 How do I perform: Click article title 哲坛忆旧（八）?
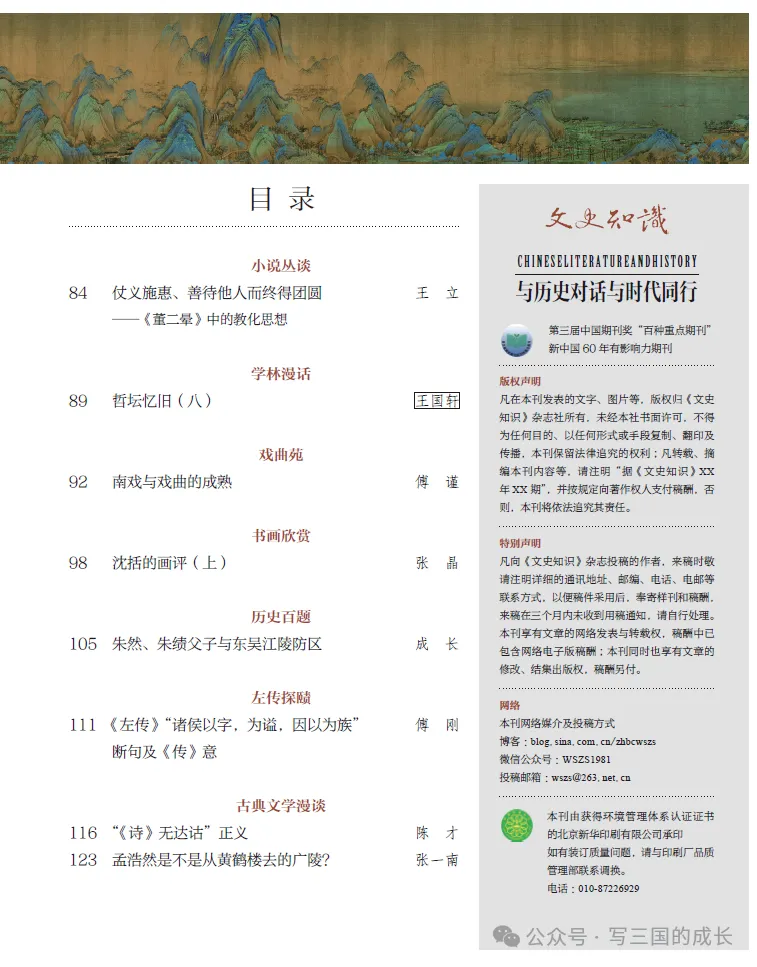coord(162,401)
